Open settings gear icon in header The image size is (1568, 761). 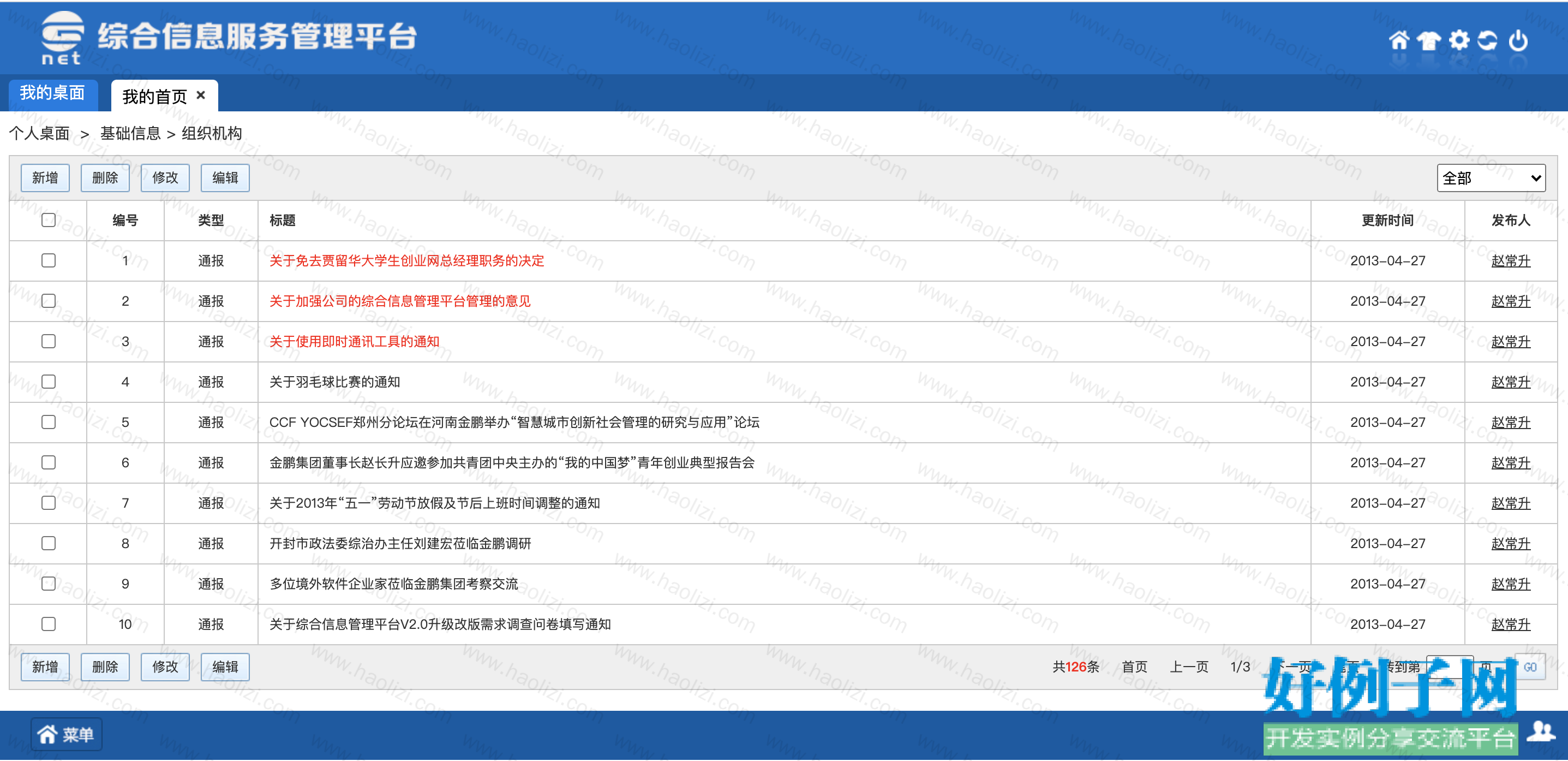pyautogui.click(x=1459, y=40)
